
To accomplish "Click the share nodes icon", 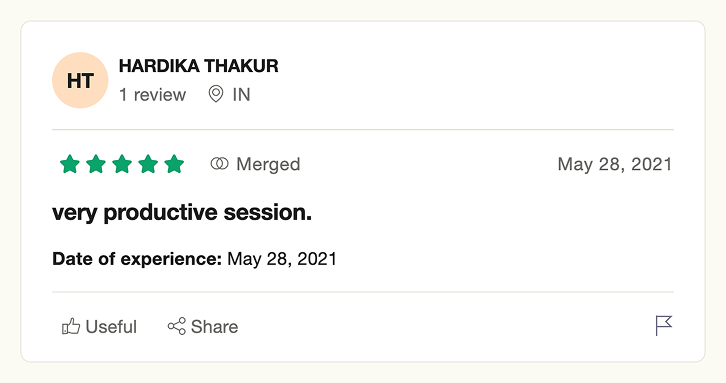I will click(177, 326).
